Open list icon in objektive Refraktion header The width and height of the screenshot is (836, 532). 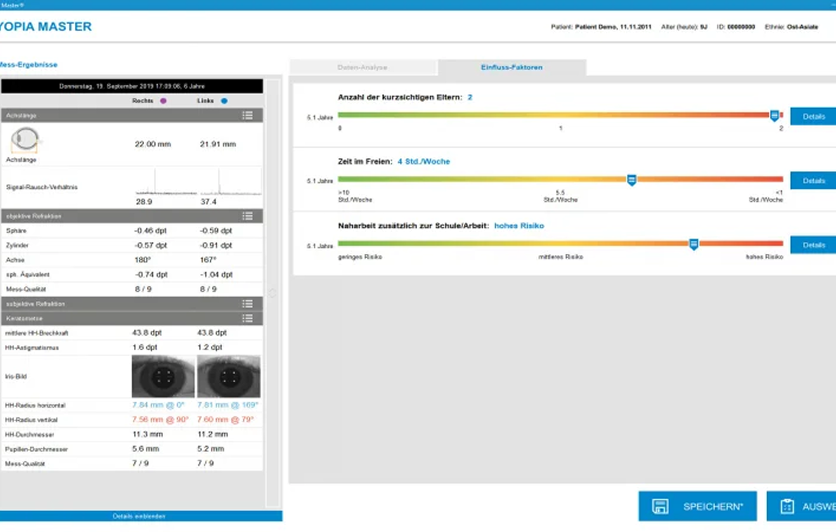point(247,216)
